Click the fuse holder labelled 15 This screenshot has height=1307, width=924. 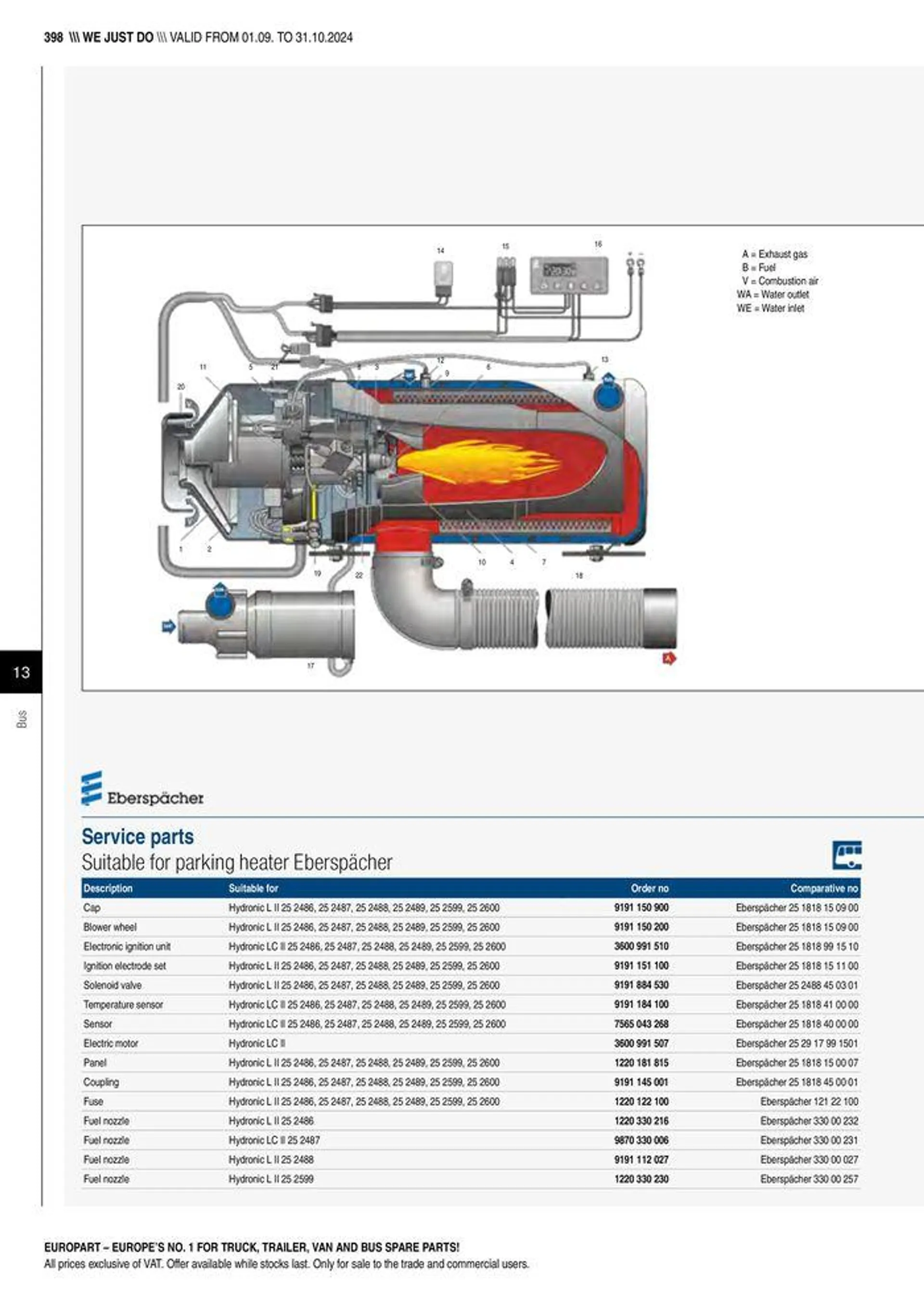tap(506, 272)
